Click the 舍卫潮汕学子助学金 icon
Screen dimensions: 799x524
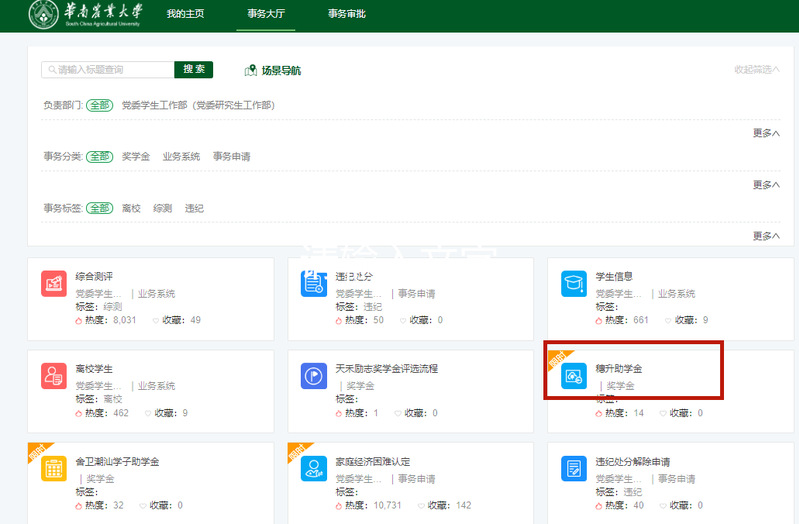pyautogui.click(x=54, y=469)
